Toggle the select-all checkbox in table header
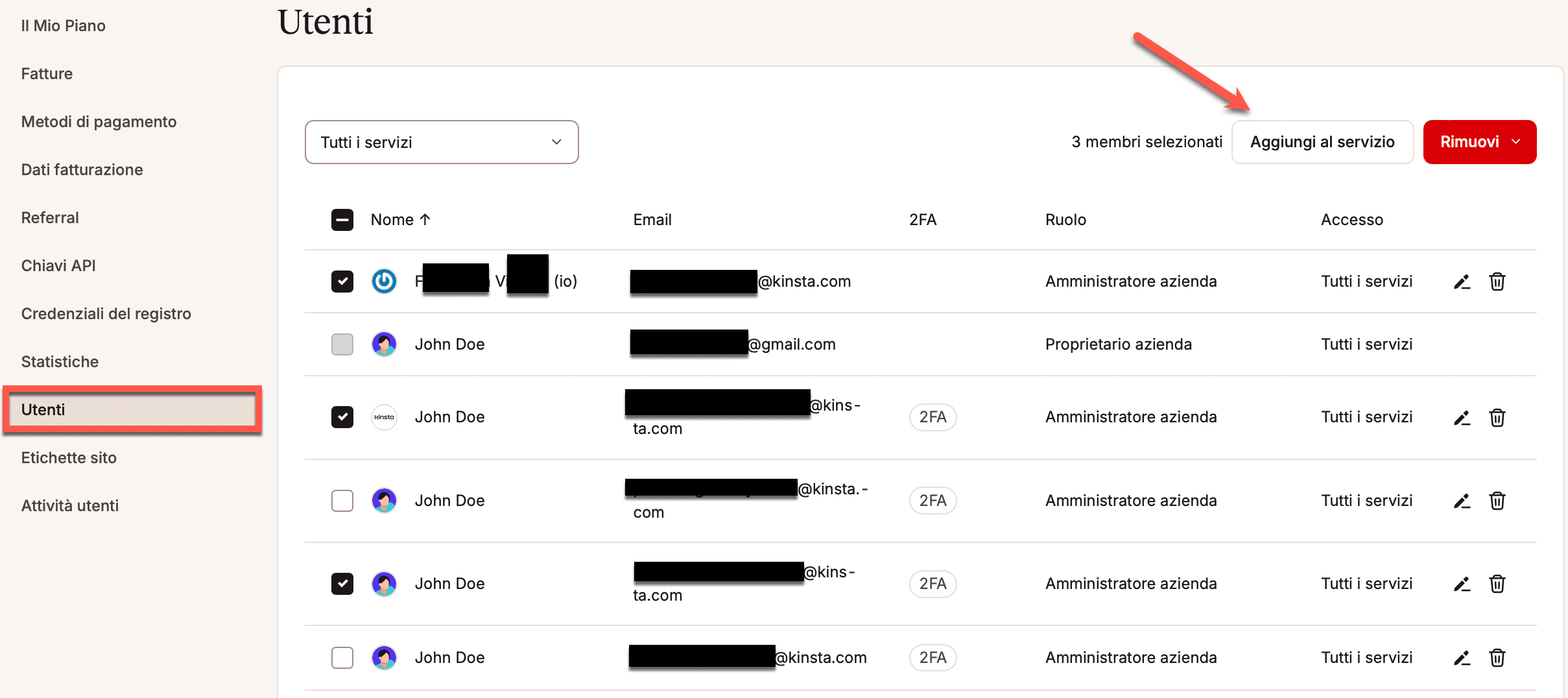This screenshot has height=698, width=1568. (x=342, y=220)
